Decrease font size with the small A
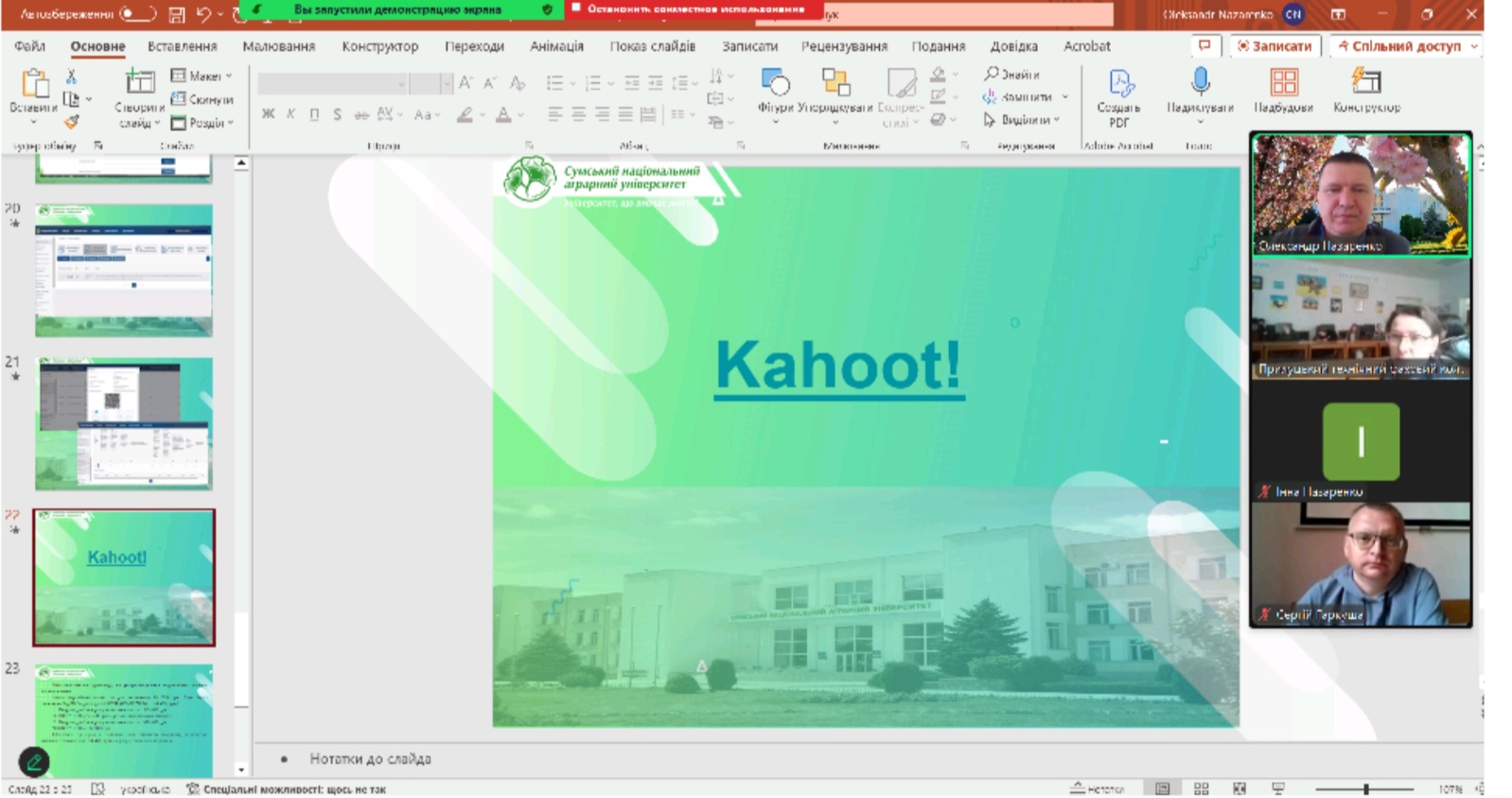Screen dimensions: 1512x798 point(489,83)
